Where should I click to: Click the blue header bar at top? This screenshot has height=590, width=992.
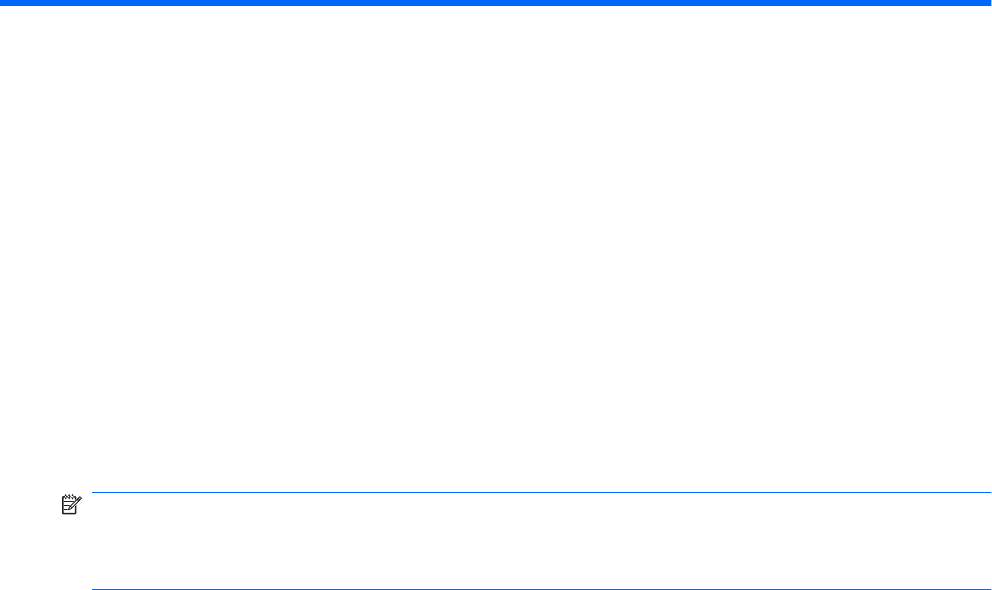tap(496, 3)
